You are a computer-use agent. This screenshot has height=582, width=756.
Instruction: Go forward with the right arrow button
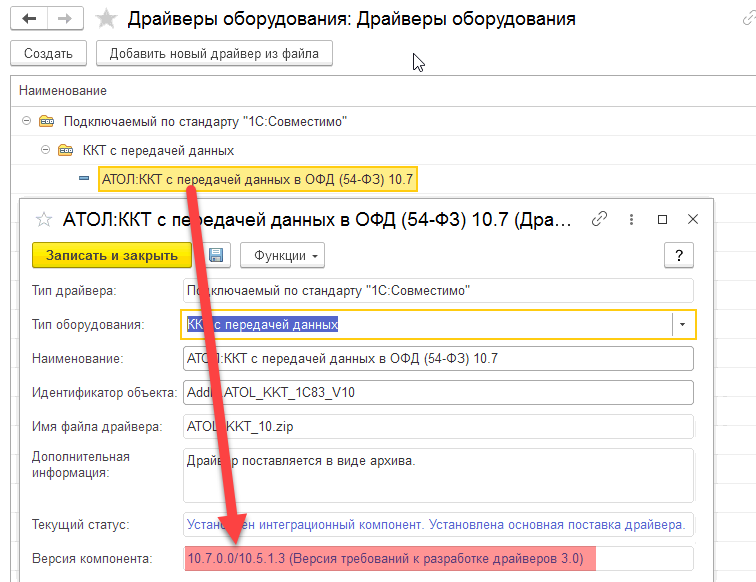click(65, 19)
